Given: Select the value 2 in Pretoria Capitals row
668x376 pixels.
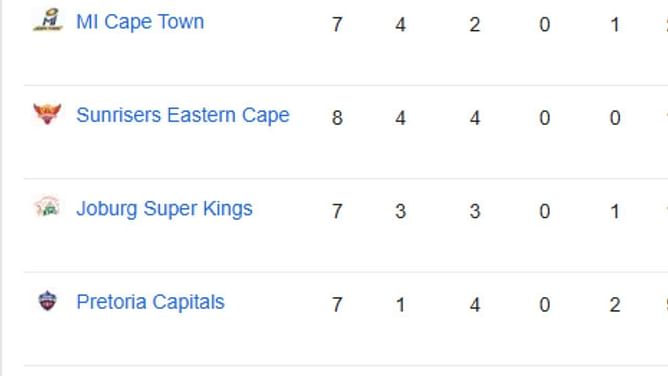Looking at the screenshot, I should [x=615, y=305].
